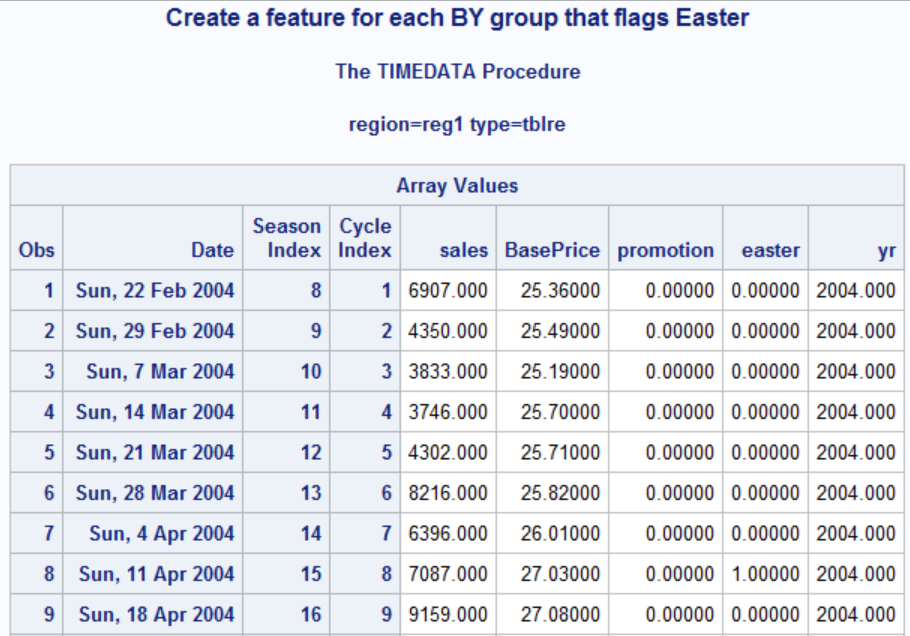
Task: Select the Obs column header
Action: 36,250
